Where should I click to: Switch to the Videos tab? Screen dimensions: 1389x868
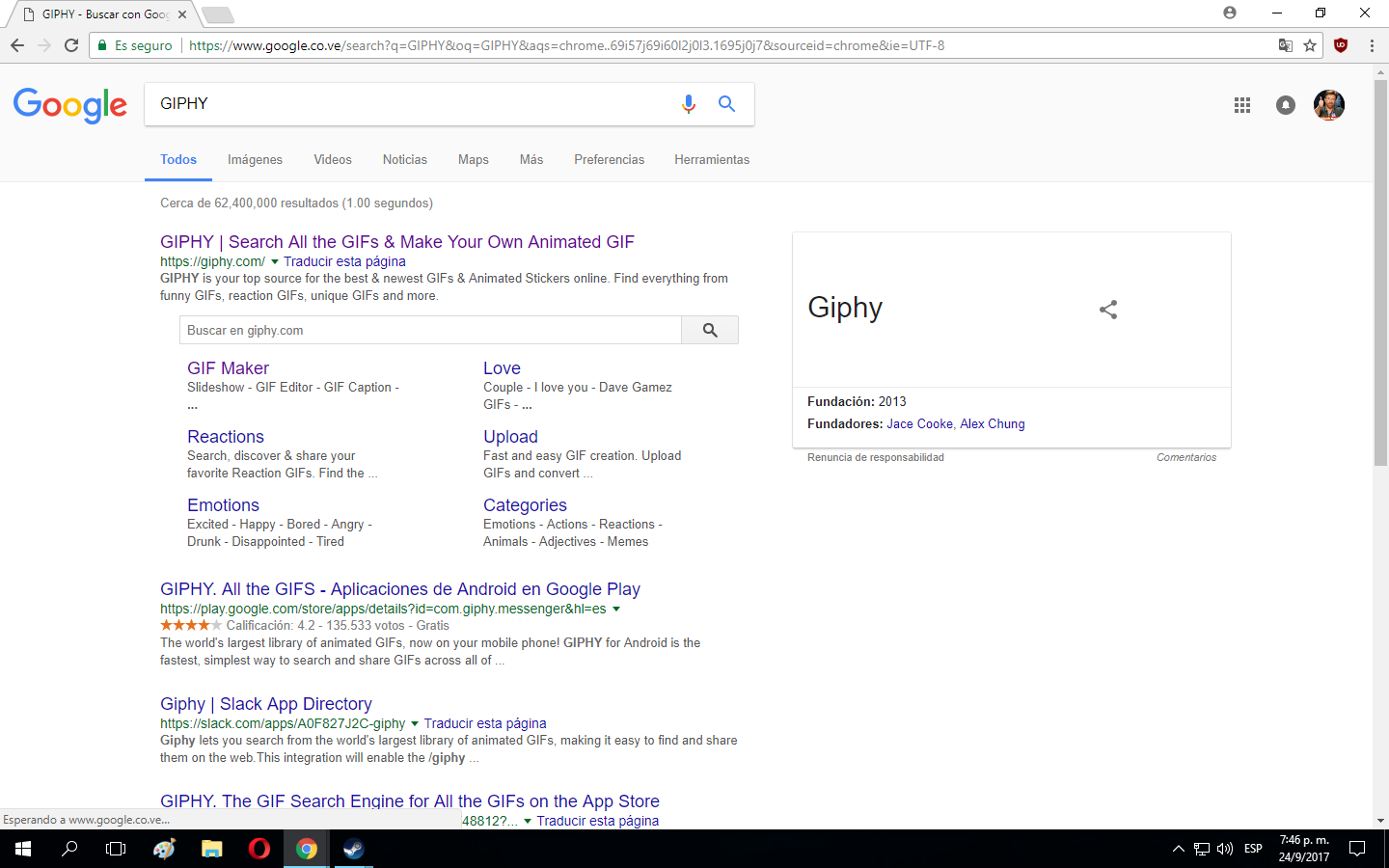tap(333, 159)
